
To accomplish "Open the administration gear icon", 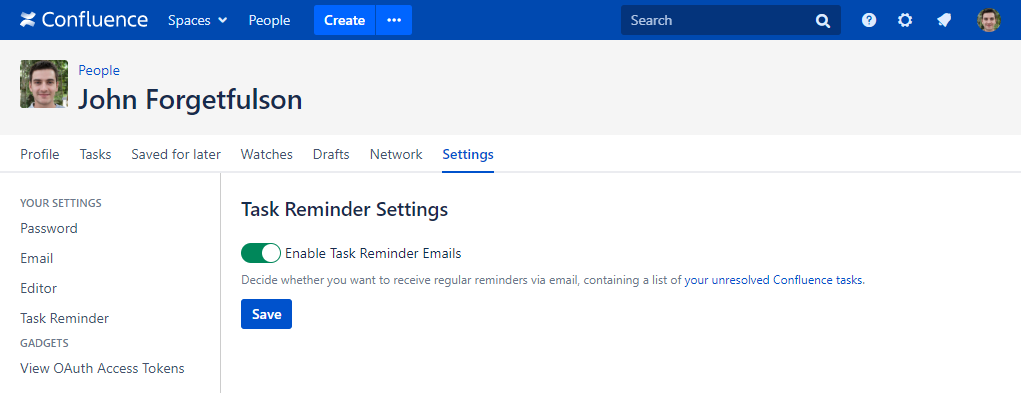I will (x=905, y=20).
